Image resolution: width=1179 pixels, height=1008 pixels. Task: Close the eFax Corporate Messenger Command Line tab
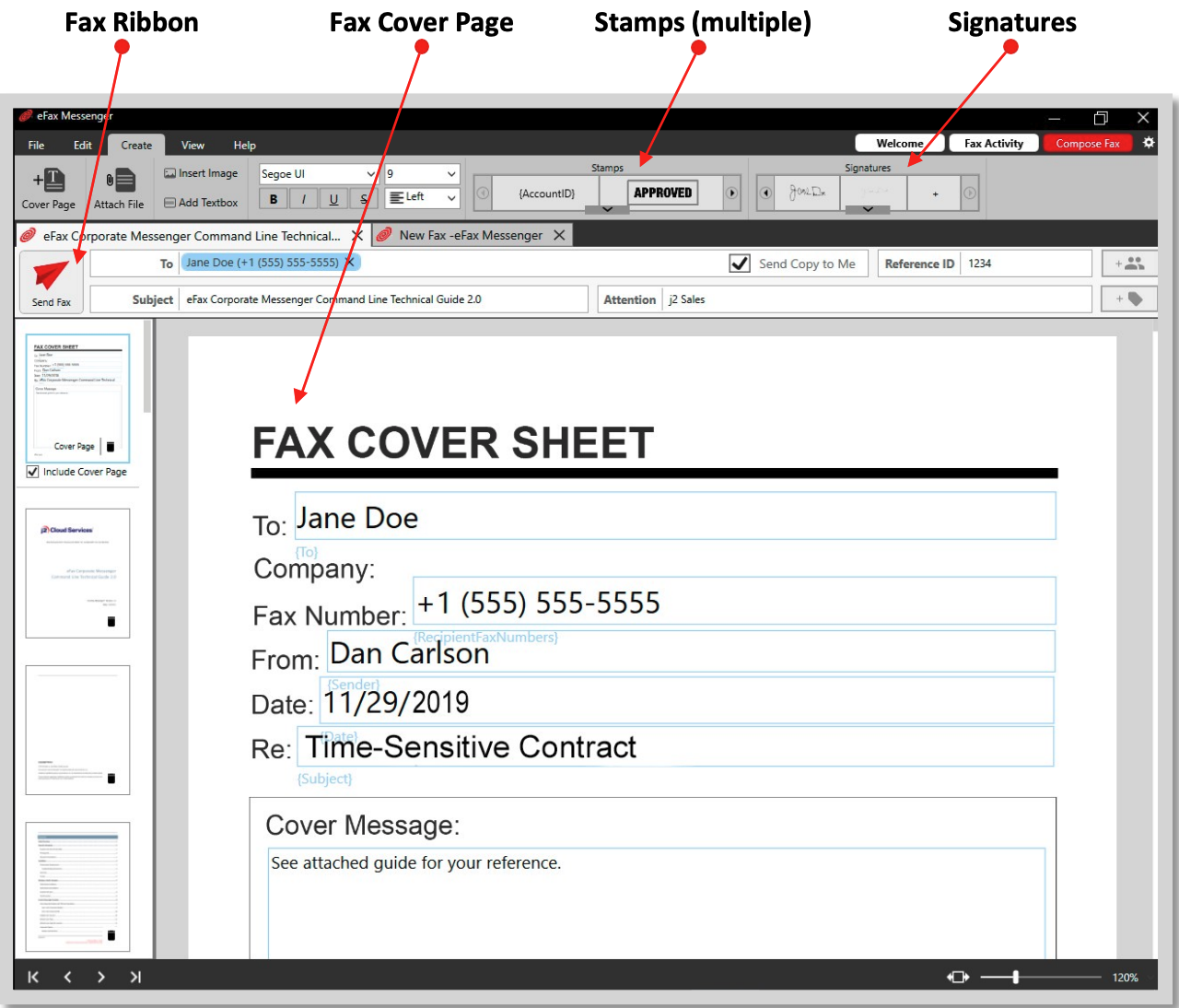(x=357, y=236)
